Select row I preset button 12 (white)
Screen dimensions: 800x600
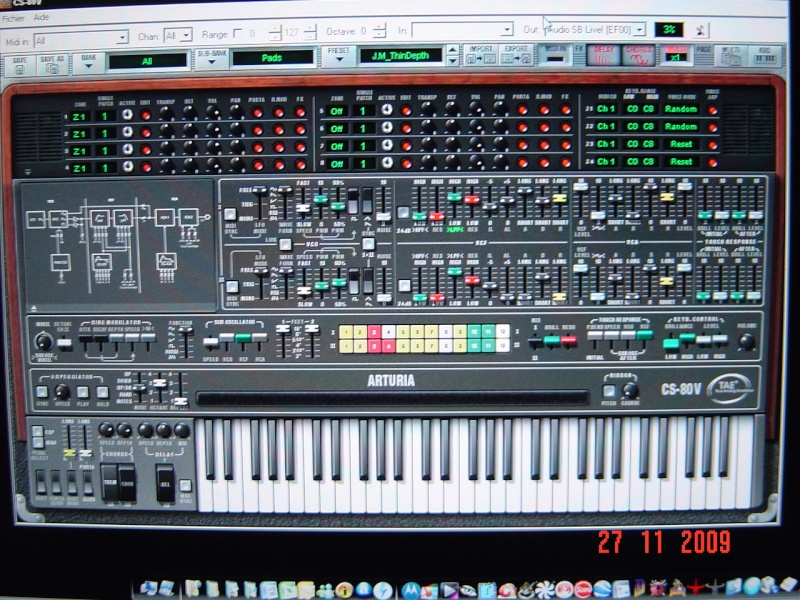coord(503,332)
